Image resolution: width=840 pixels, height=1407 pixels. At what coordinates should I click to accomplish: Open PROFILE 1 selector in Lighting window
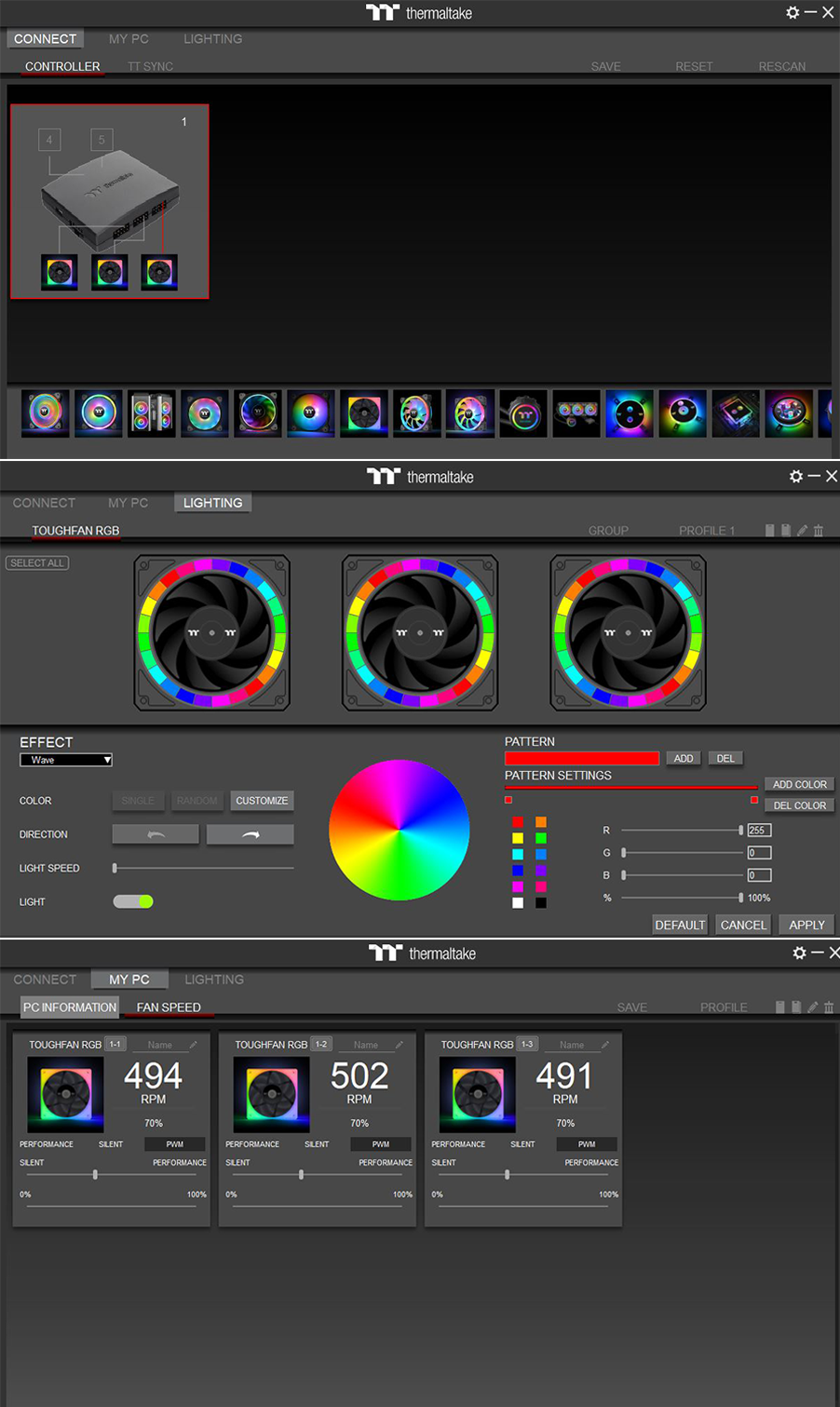[707, 531]
